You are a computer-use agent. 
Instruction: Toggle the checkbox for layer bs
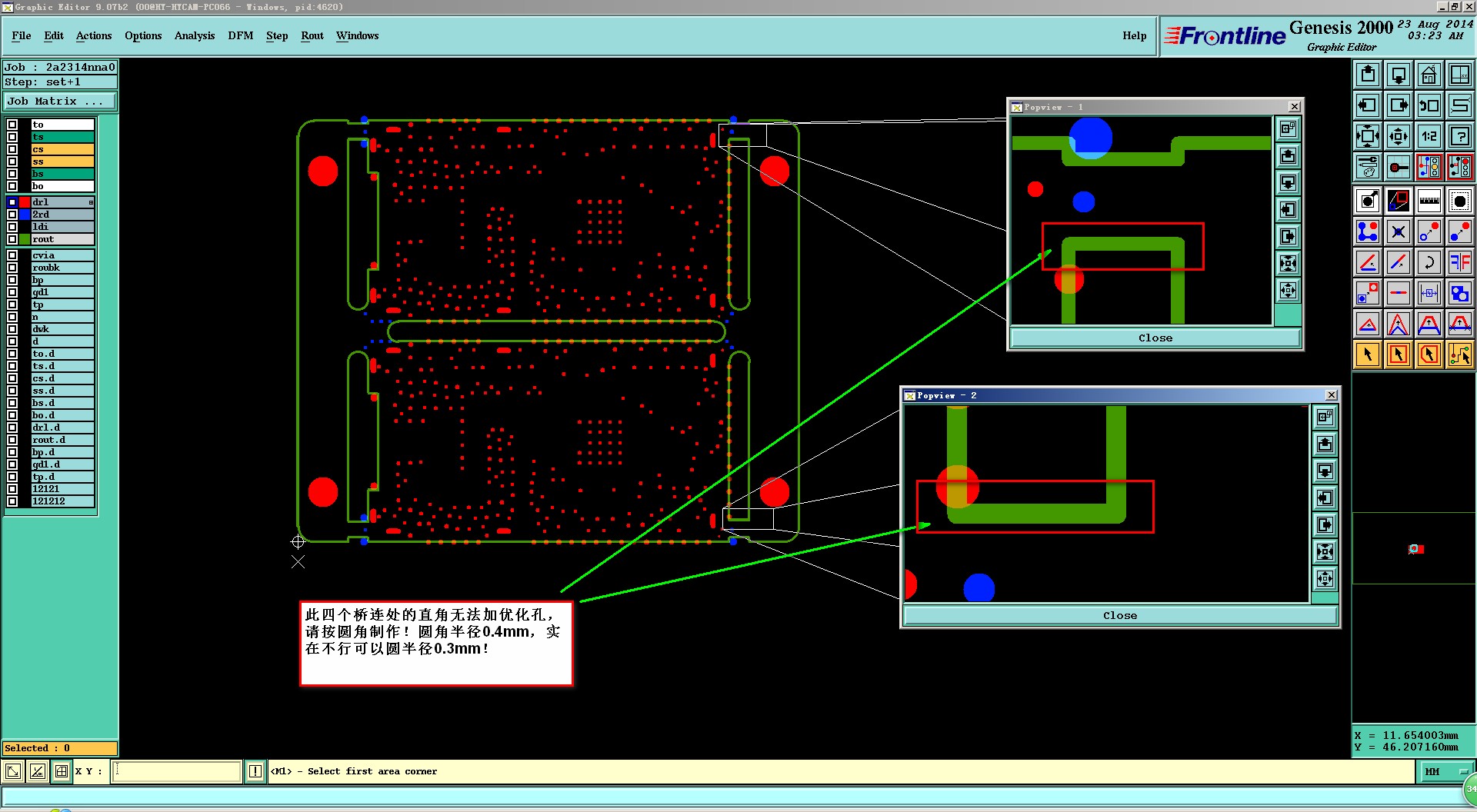tap(12, 174)
